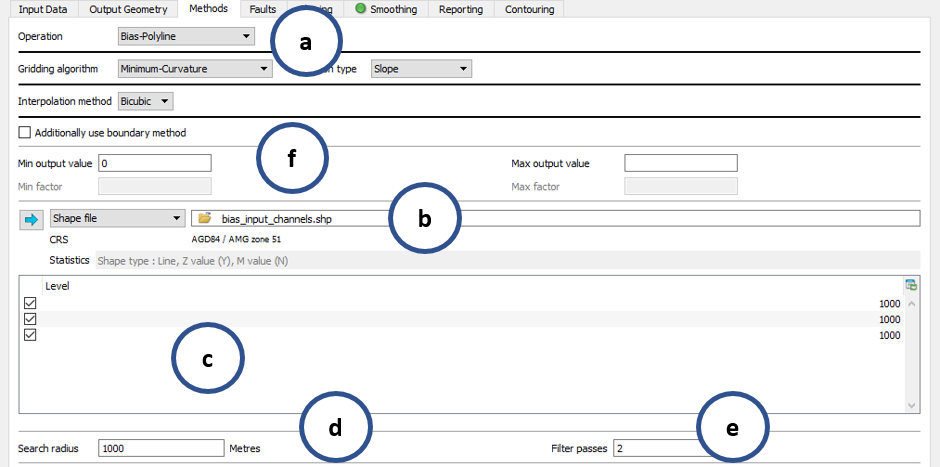Click the table icon at Level list corner
This screenshot has width=940, height=467.
[910, 285]
